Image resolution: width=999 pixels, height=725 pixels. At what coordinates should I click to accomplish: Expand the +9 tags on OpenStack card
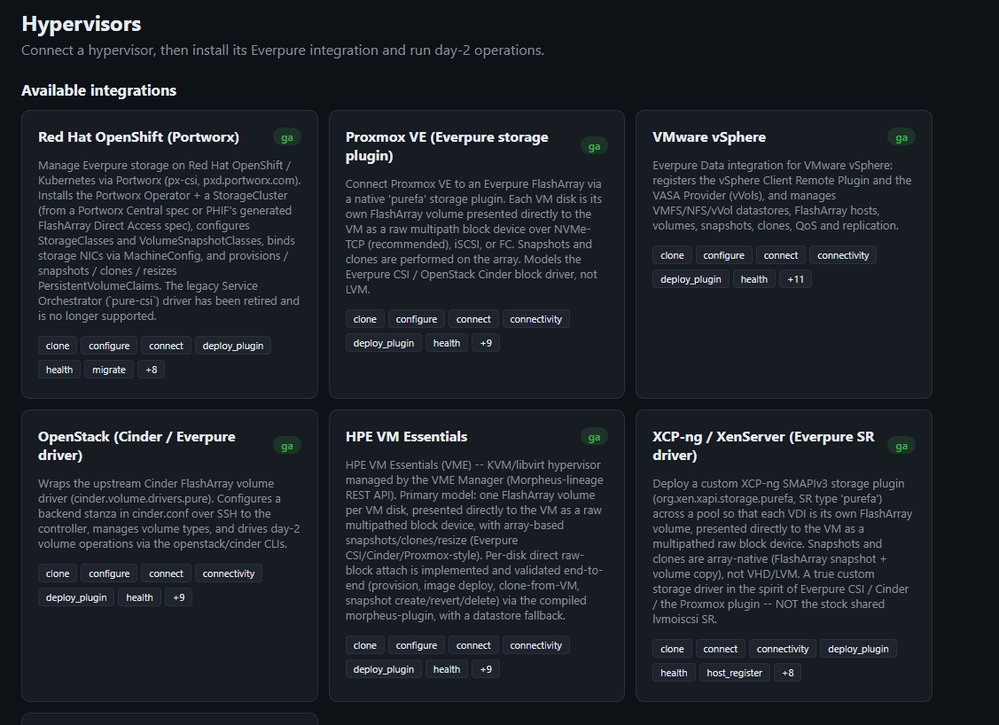(x=178, y=598)
